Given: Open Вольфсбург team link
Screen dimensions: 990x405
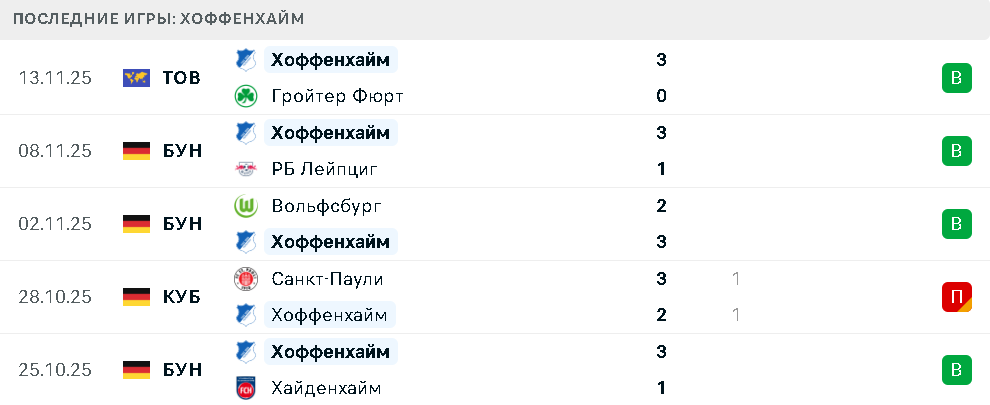Looking at the screenshot, I should point(326,206).
